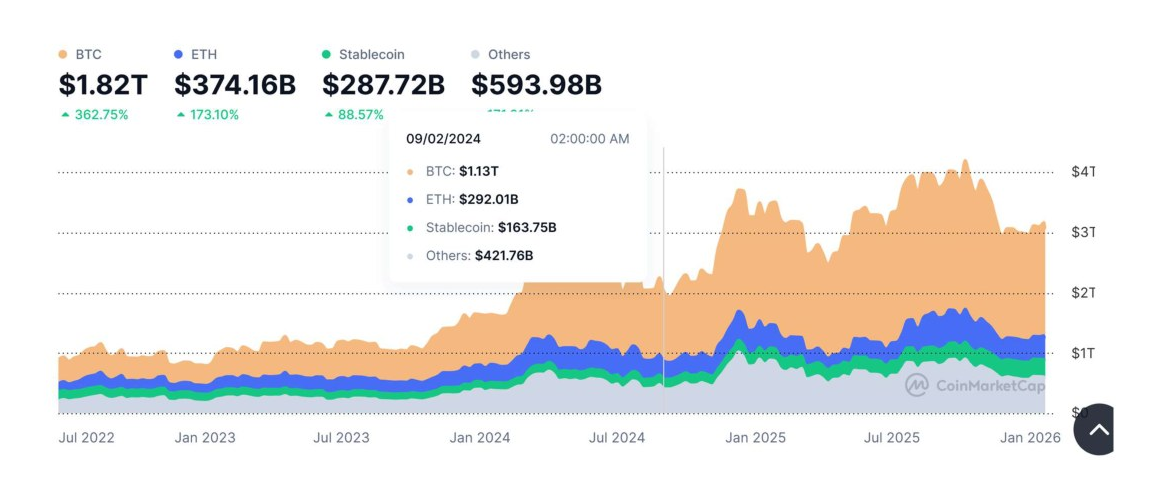Image resolution: width=1149 pixels, height=497 pixels.
Task: Toggle the BTC legend series
Action: [x=80, y=54]
